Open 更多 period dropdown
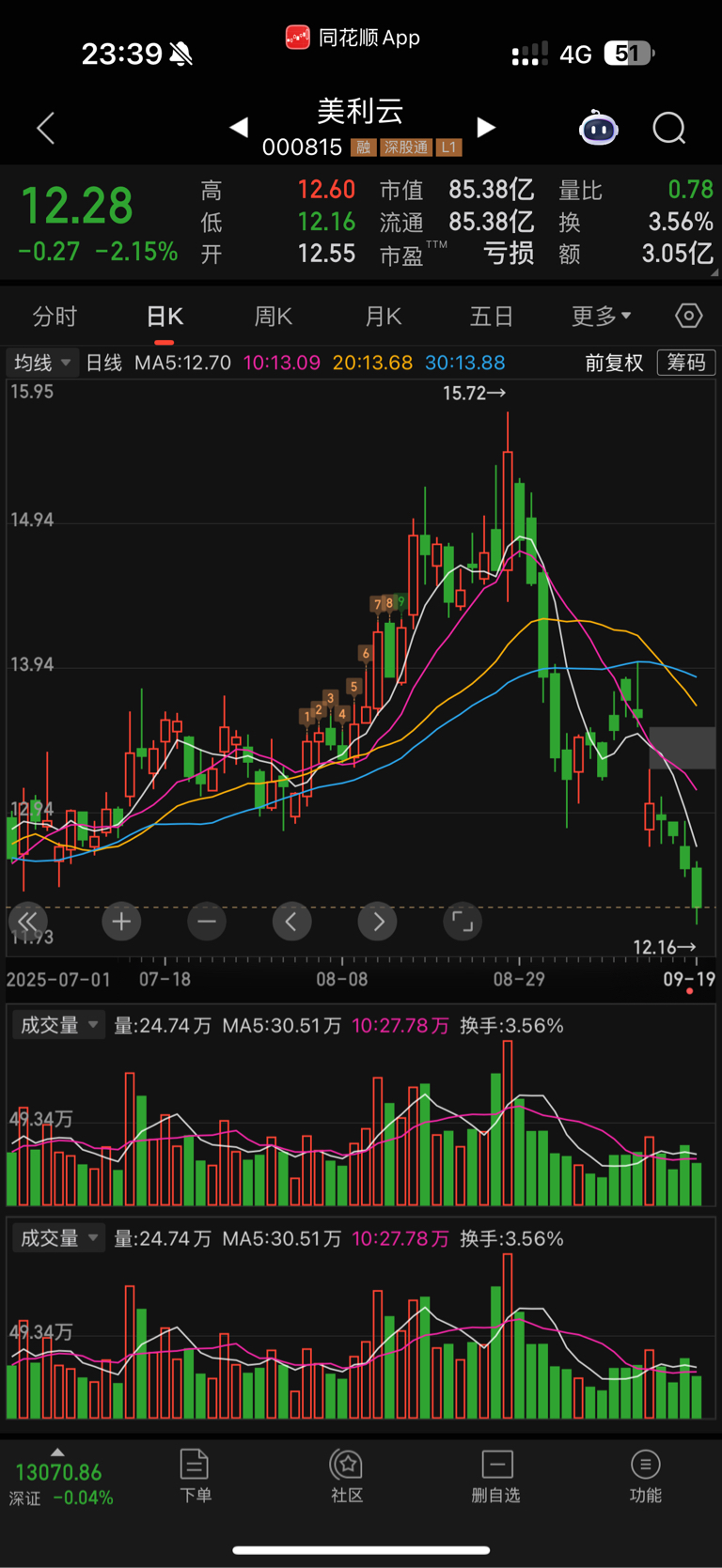The width and height of the screenshot is (722, 1568). 602,317
